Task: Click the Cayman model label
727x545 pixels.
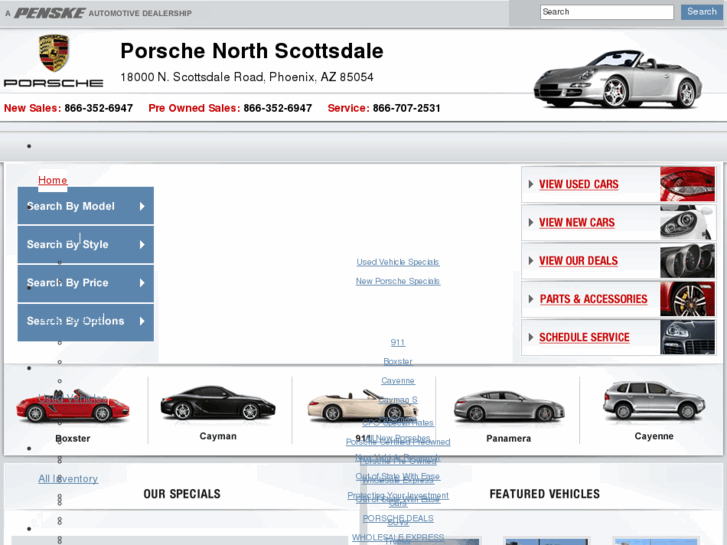Action: pos(218,436)
